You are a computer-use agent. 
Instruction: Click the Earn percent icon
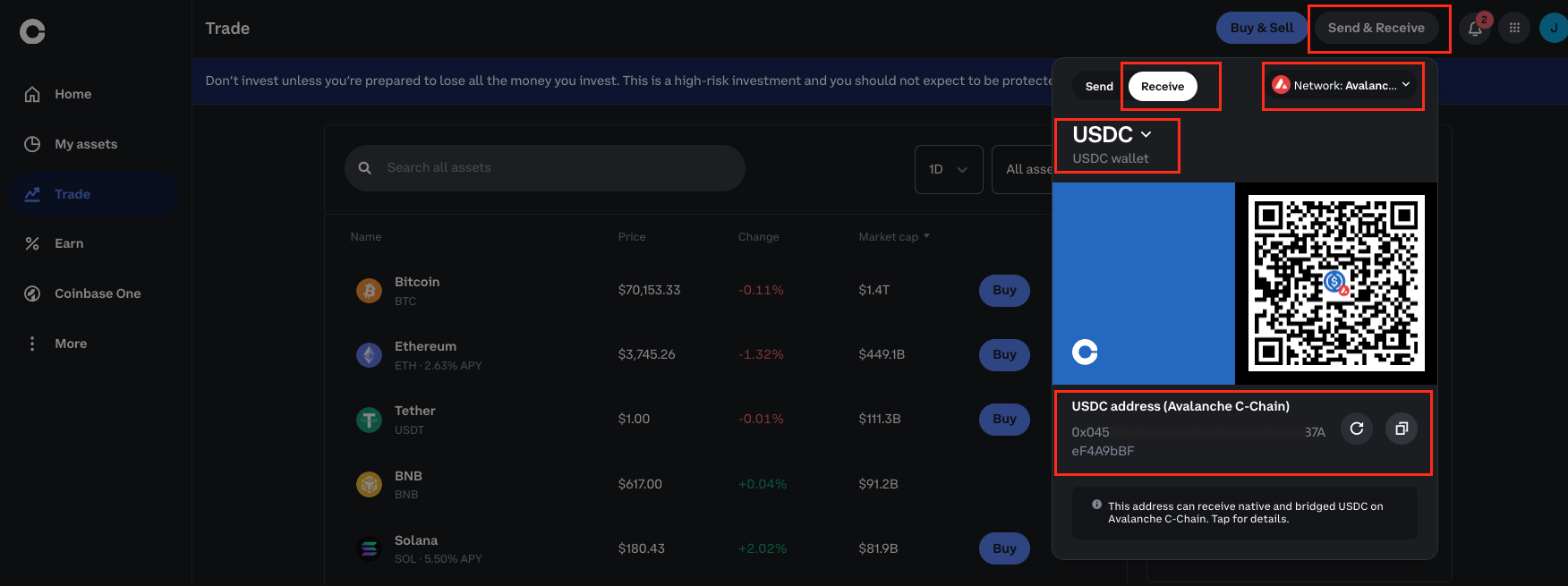32,243
